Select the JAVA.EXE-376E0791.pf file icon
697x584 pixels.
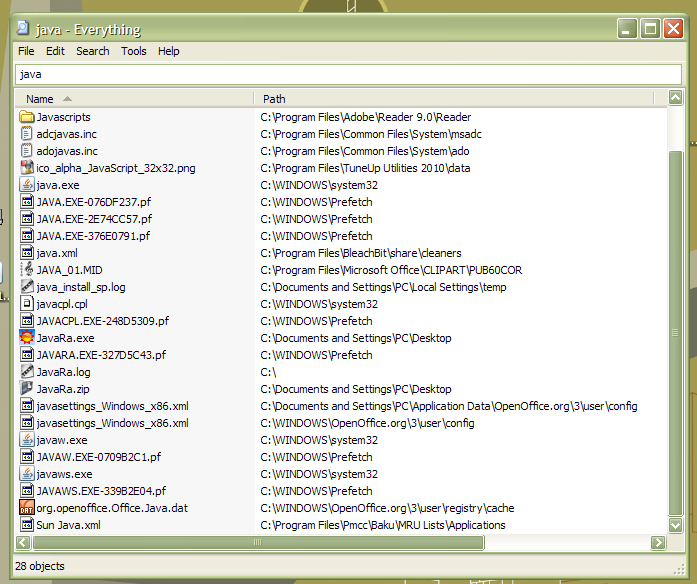point(27,236)
